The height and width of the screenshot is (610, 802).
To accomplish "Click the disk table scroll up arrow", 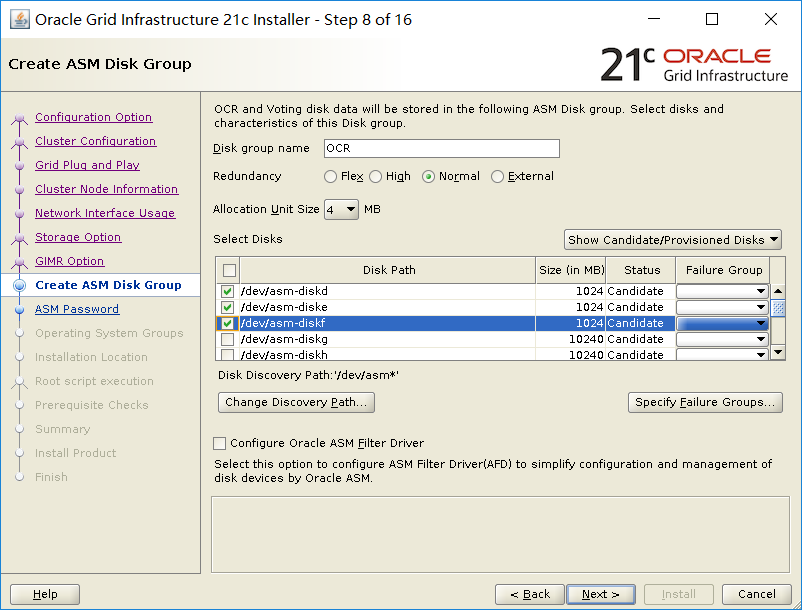I will click(778, 291).
